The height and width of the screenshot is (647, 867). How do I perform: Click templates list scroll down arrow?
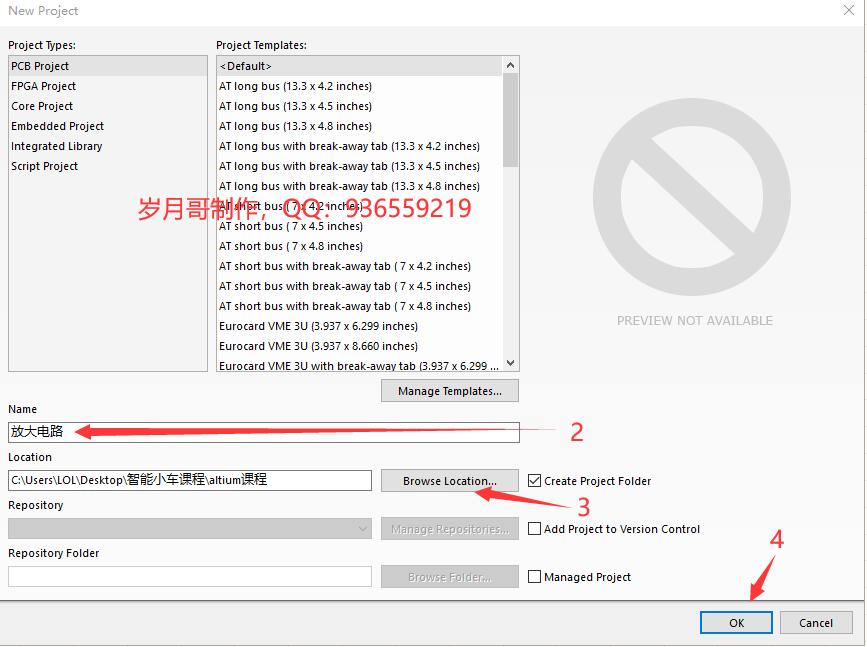tap(511, 363)
